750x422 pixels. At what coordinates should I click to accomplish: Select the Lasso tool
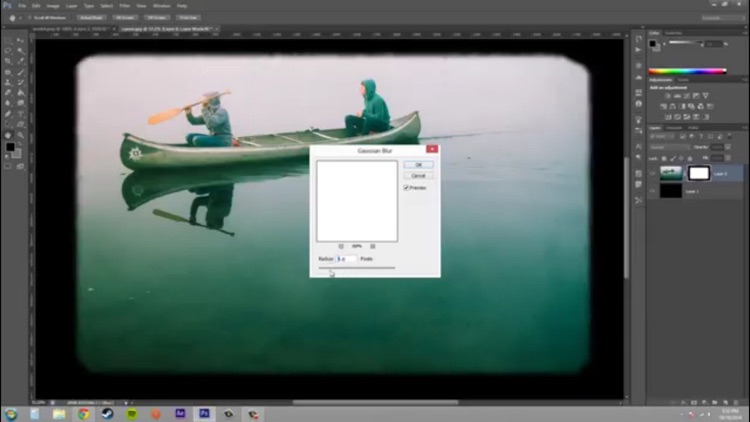[8, 50]
